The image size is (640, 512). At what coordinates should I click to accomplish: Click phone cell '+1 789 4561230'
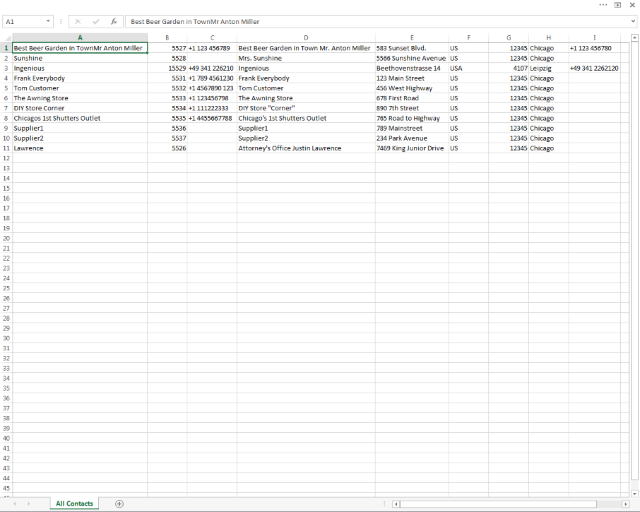click(212, 78)
